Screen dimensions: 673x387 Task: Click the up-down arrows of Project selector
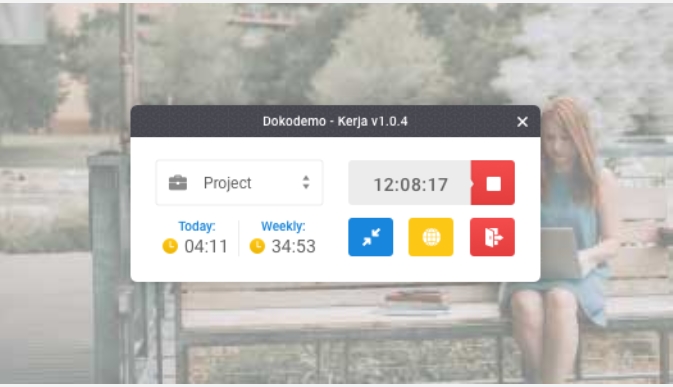pyautogui.click(x=306, y=182)
